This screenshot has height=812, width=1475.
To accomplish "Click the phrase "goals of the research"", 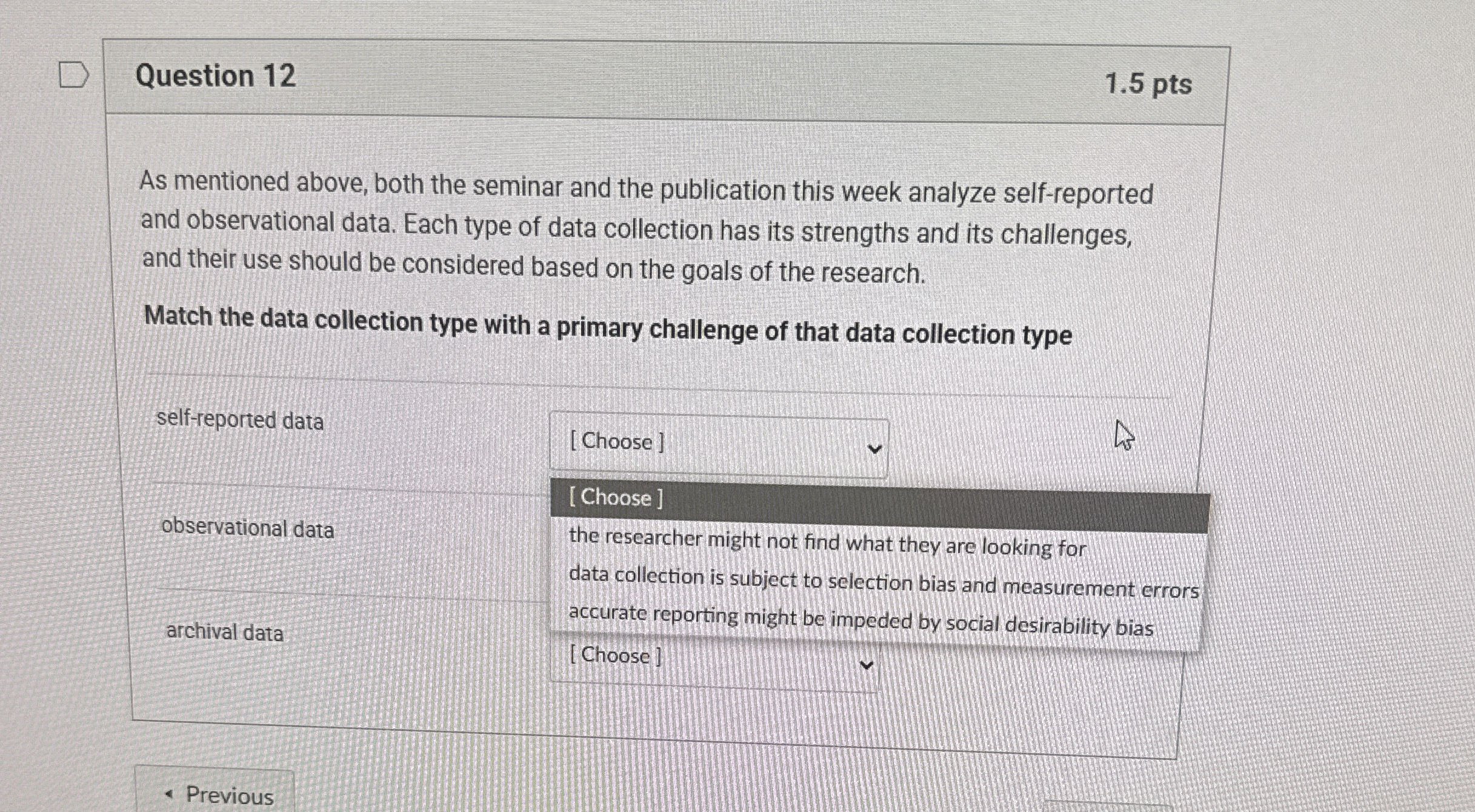I will tap(804, 271).
